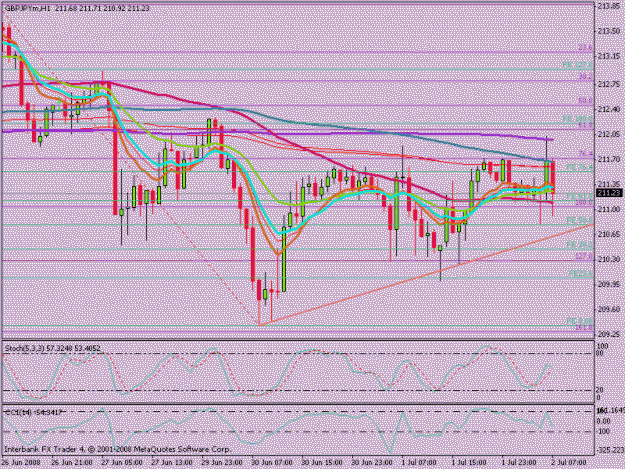Click the 213.85 price axis label
This screenshot has width=625, height=469.
coord(609,6)
